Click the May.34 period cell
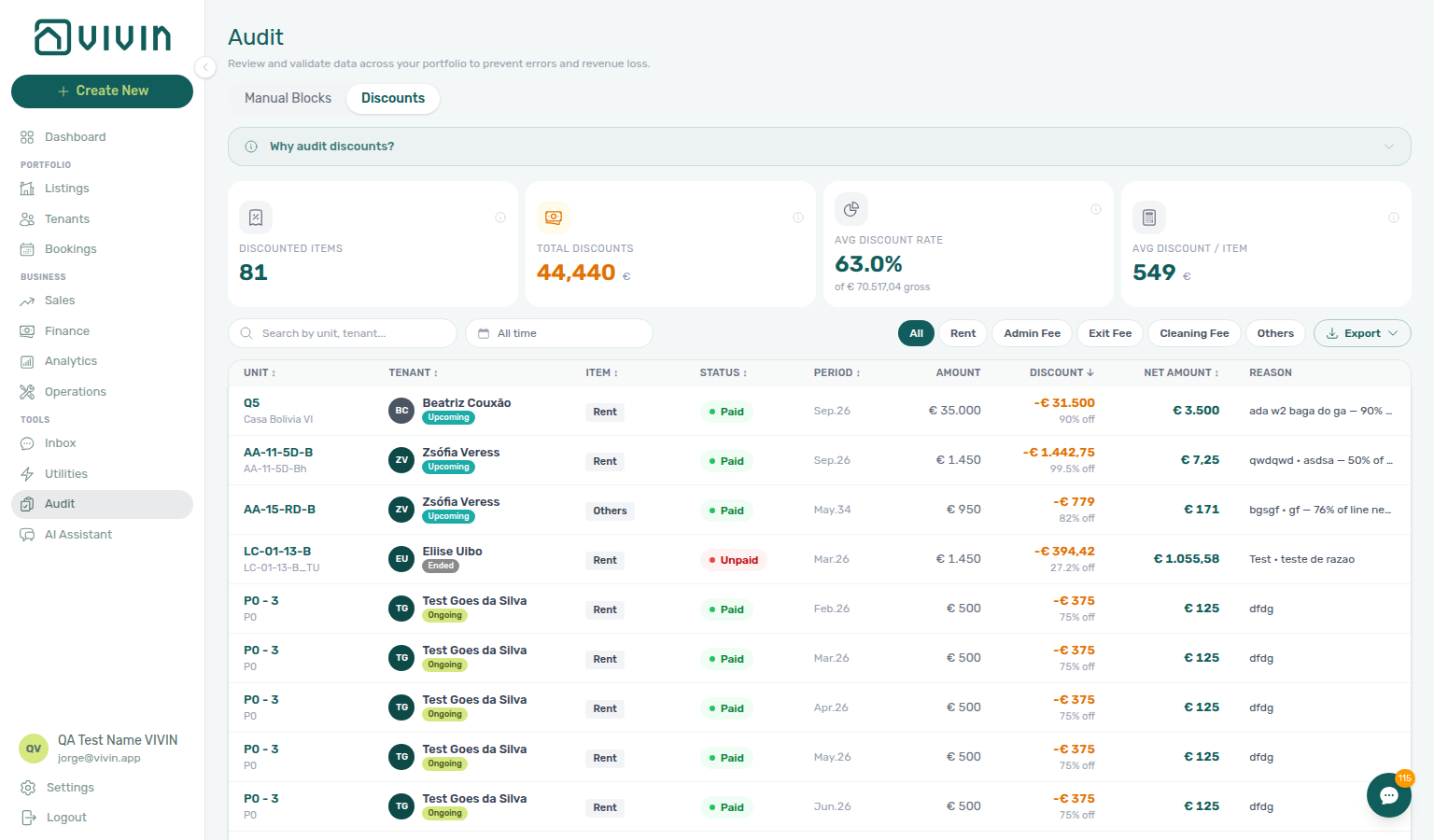The width and height of the screenshot is (1434, 840). pos(832,510)
